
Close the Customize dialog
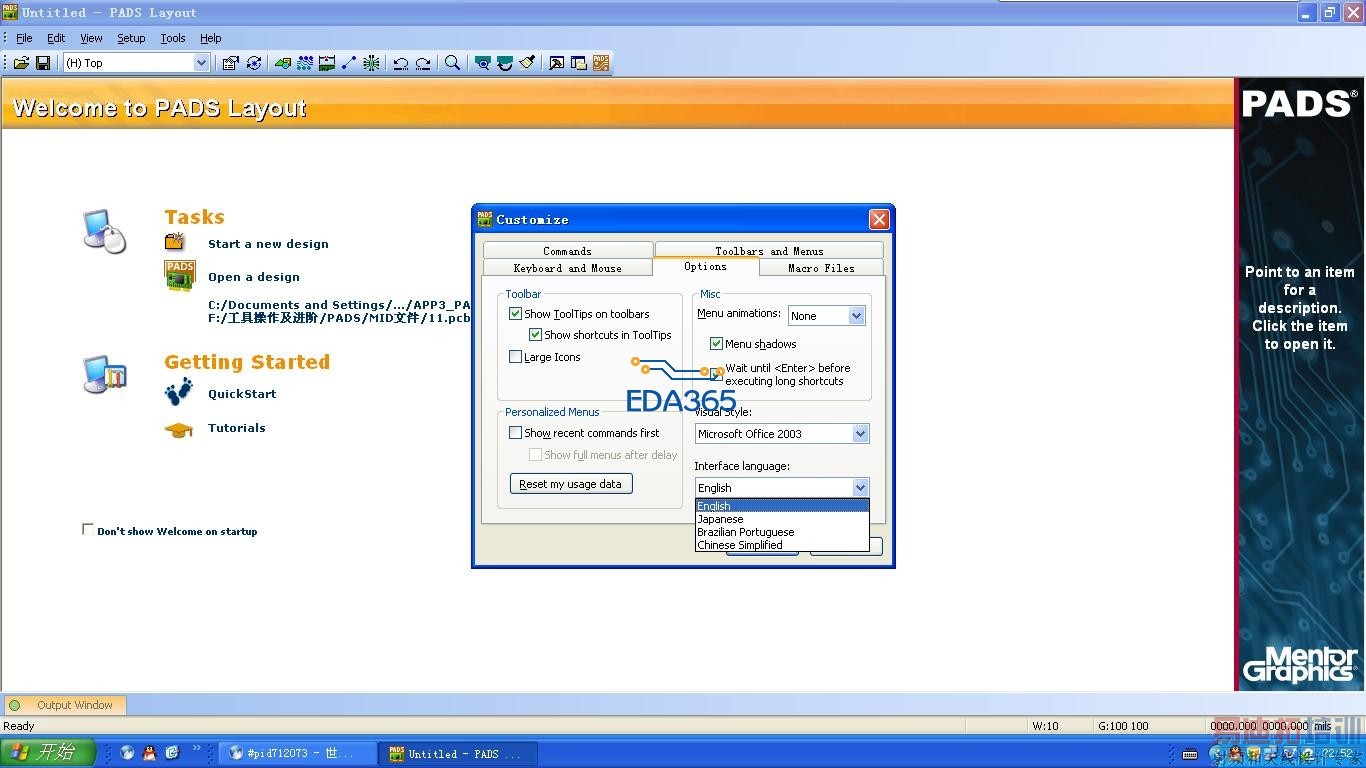[879, 220]
